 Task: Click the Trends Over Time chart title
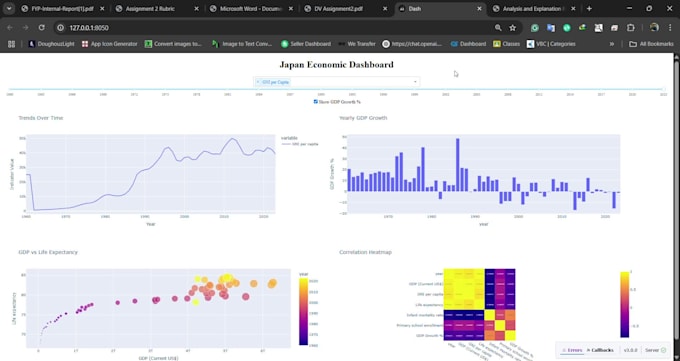41,118
